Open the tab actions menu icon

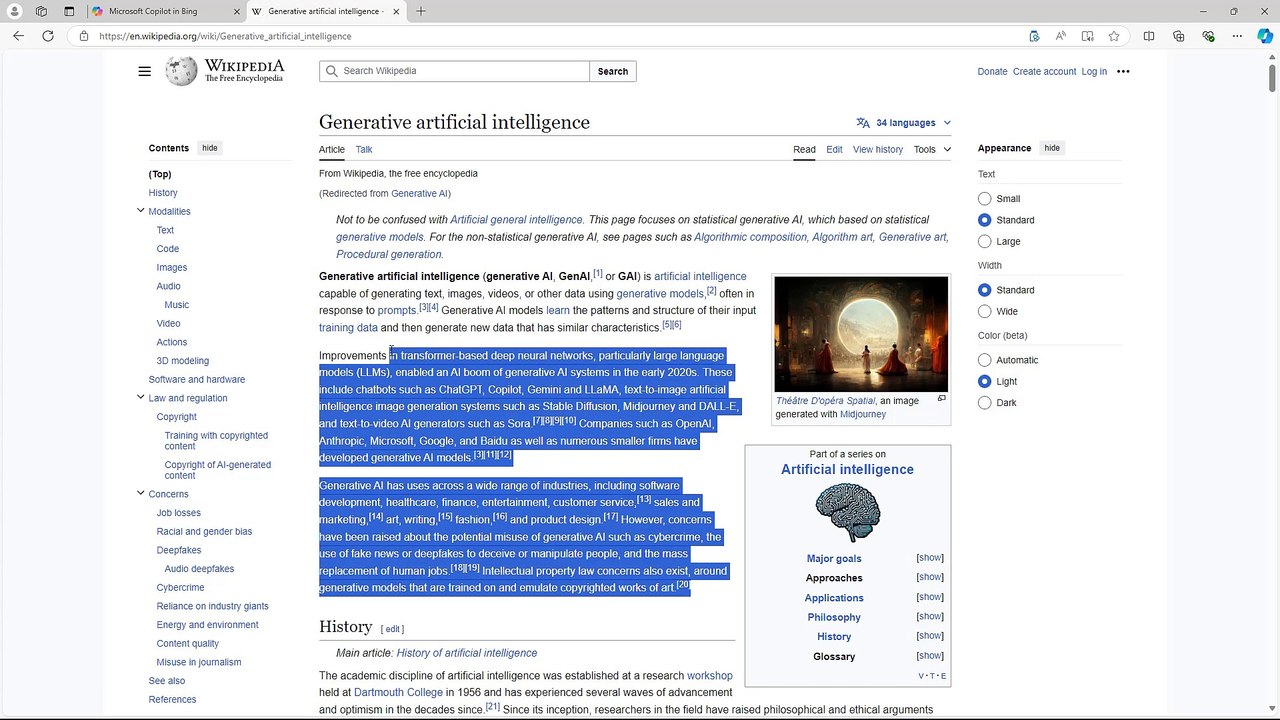pos(69,11)
